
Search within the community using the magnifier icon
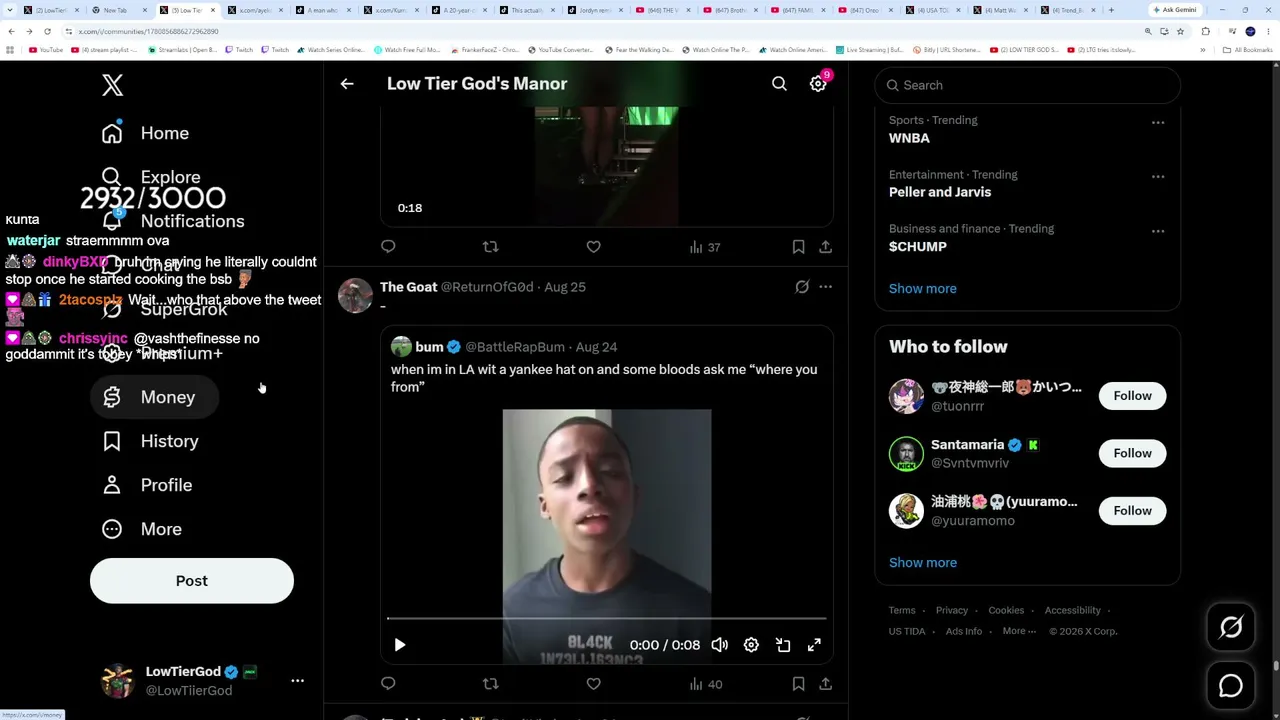(779, 84)
